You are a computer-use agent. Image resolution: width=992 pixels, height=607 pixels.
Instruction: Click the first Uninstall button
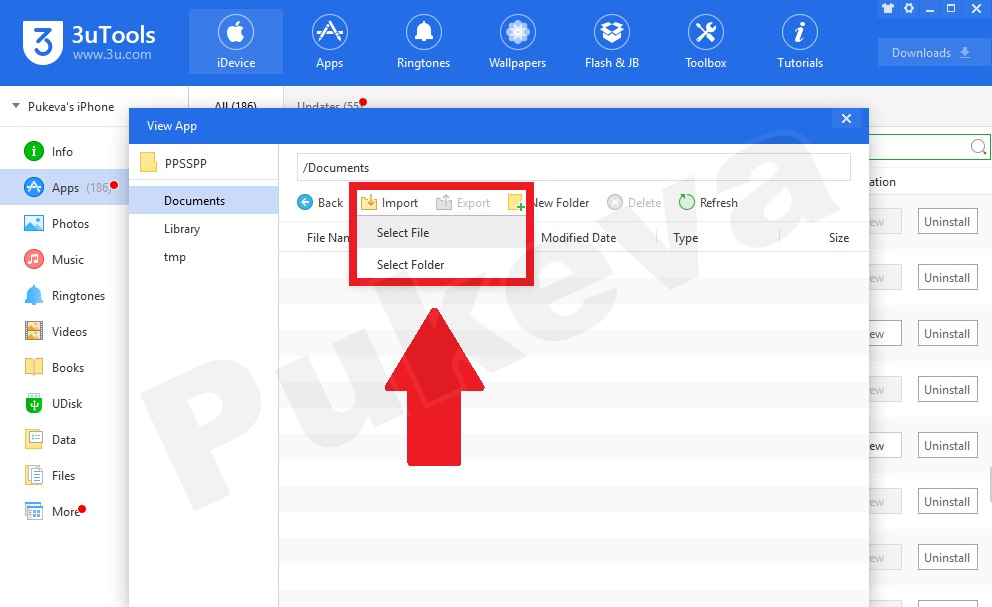click(947, 222)
